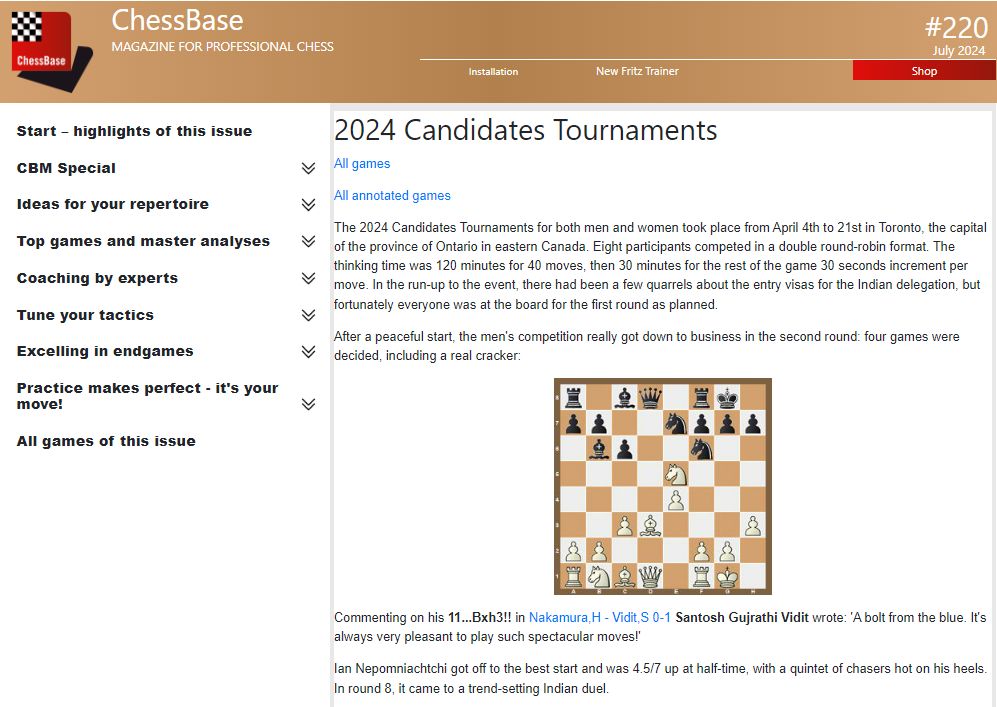The height and width of the screenshot is (707, 997).
Task: Expand Ideas for your repertoire chevron
Action: coord(308,205)
